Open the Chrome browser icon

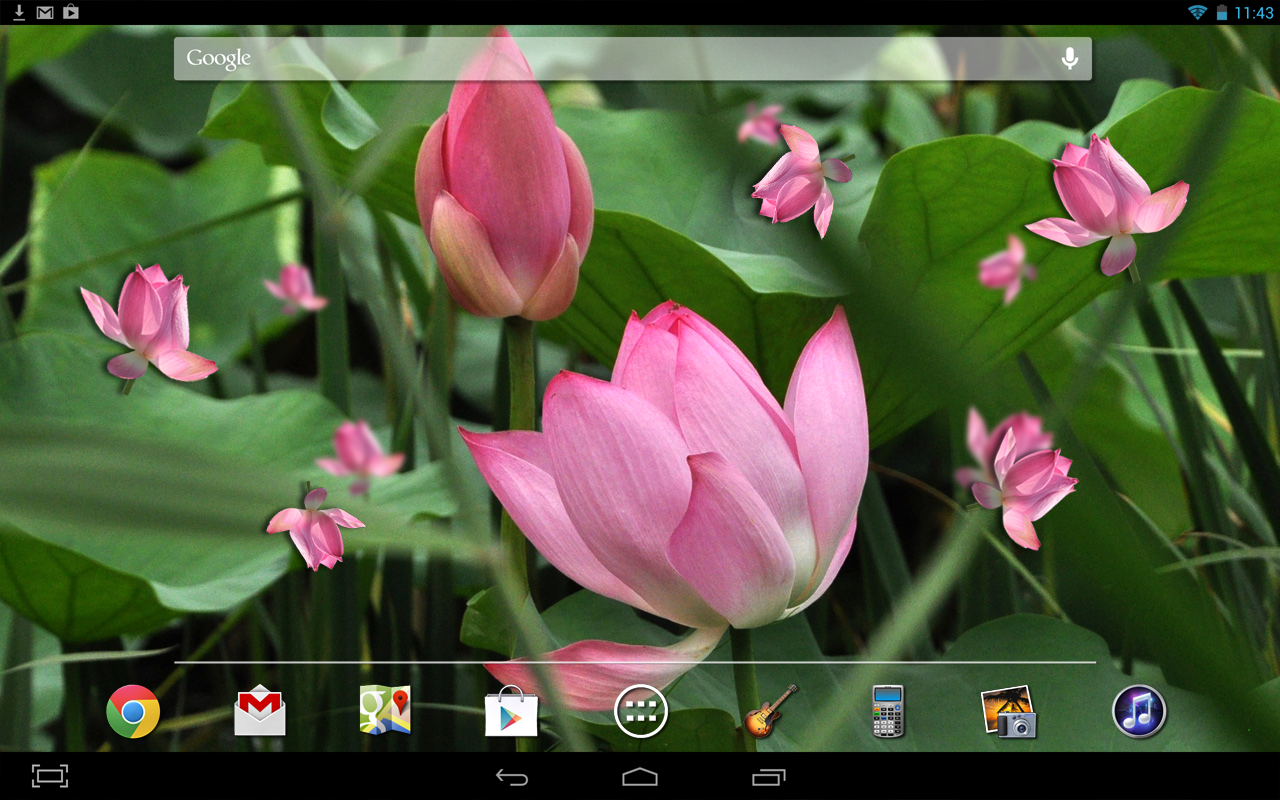coord(132,711)
